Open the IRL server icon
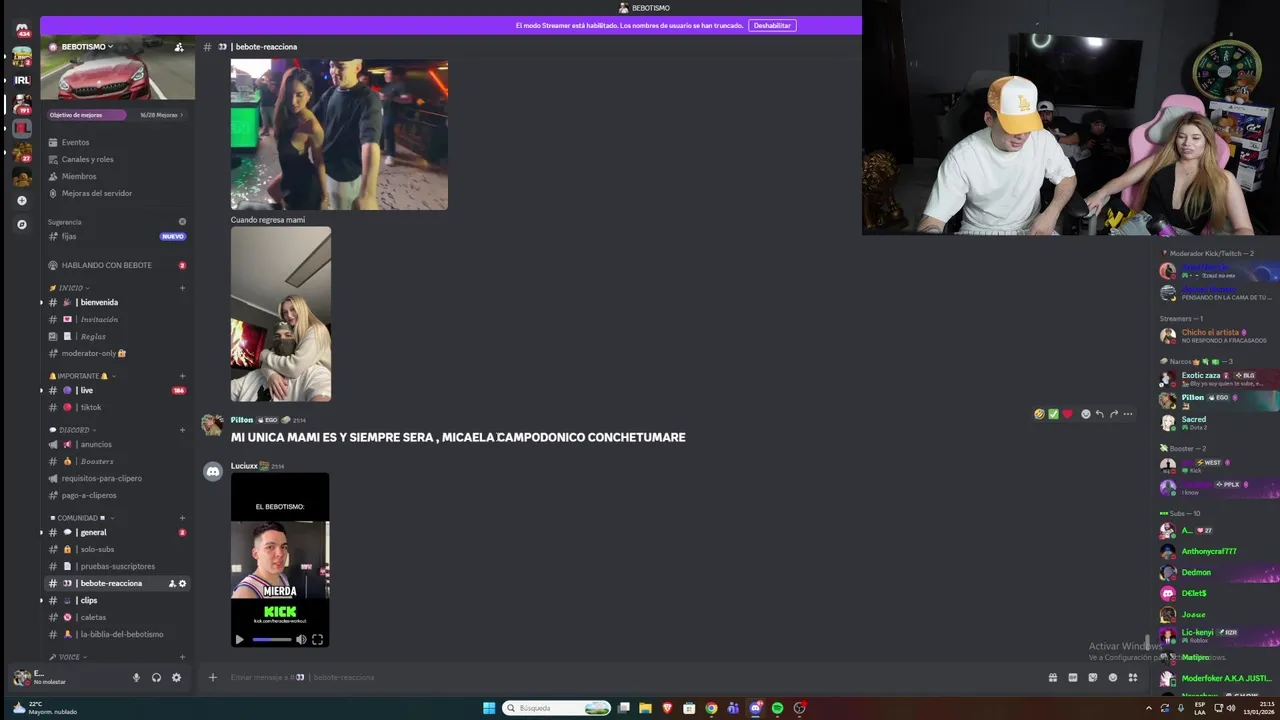This screenshot has width=1280, height=720. 21,80
